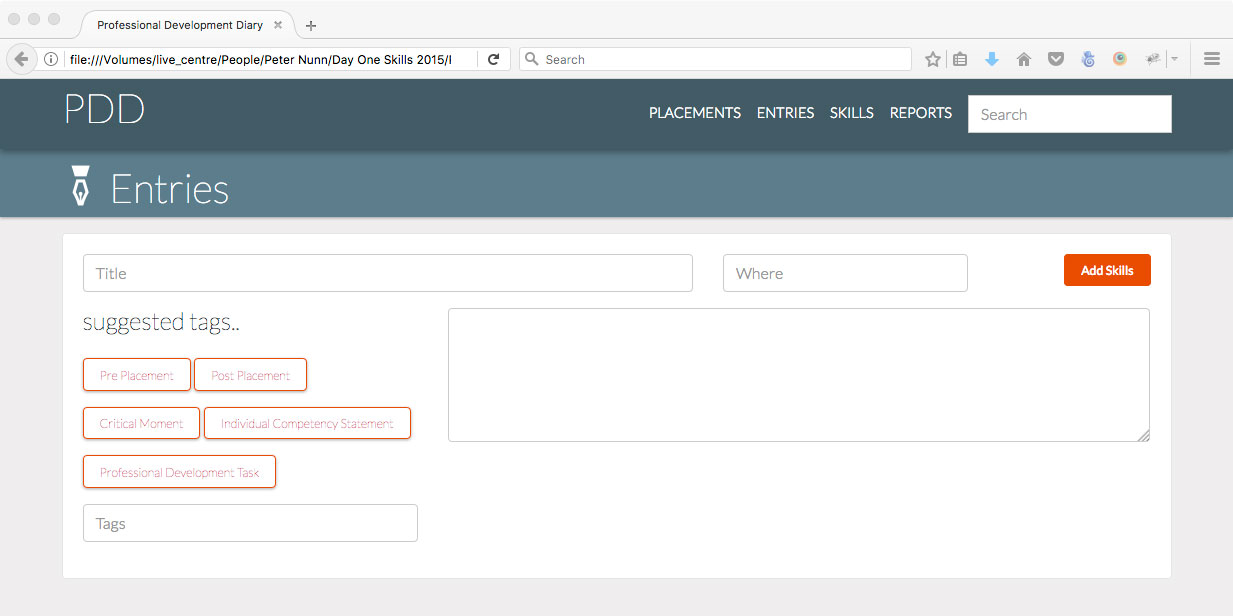Viewport: 1233px width, 616px height.
Task: Click the browser toolbar Search box
Action: point(715,59)
